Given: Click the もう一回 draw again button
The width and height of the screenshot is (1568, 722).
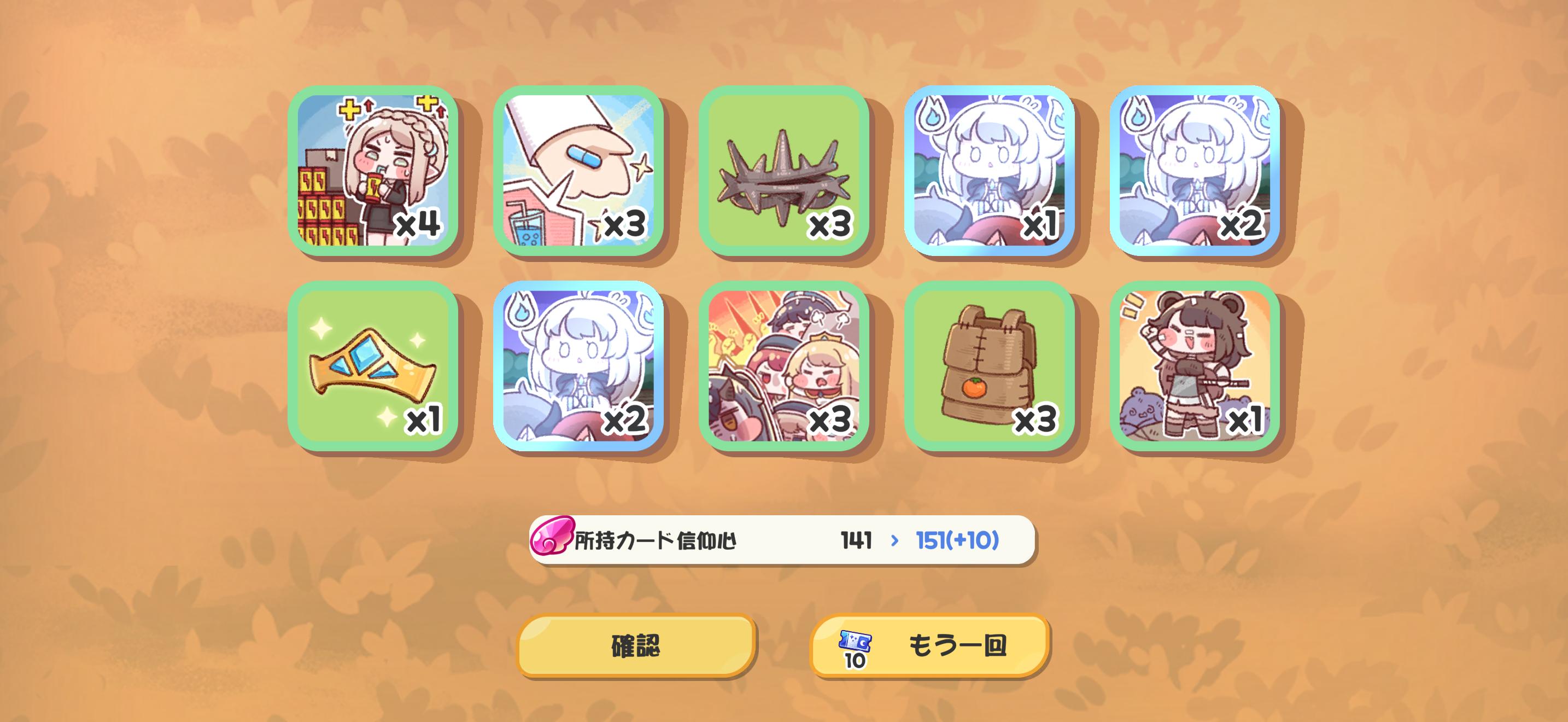Looking at the screenshot, I should click(929, 646).
